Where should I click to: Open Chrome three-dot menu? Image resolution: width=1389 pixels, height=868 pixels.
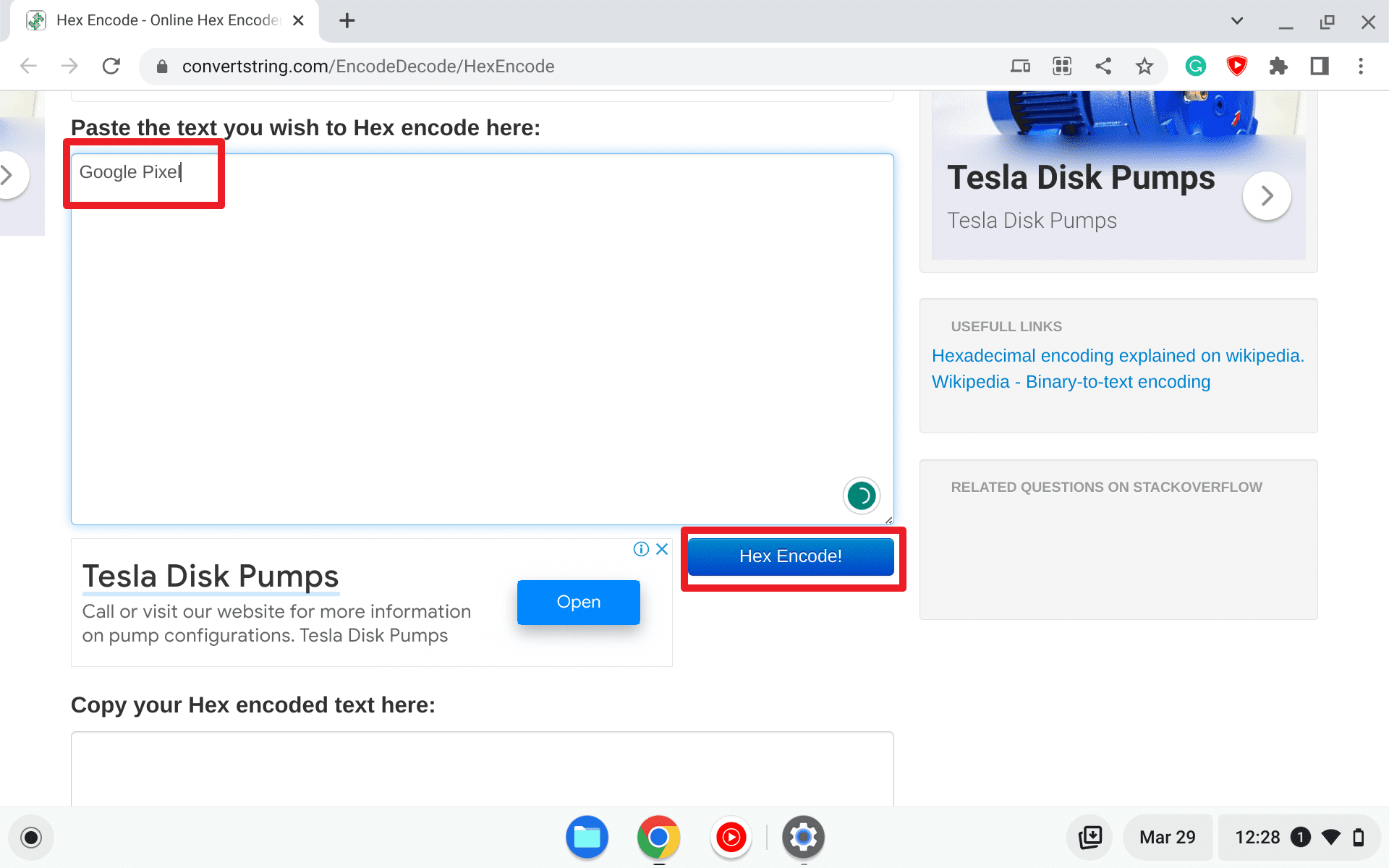pyautogui.click(x=1361, y=67)
